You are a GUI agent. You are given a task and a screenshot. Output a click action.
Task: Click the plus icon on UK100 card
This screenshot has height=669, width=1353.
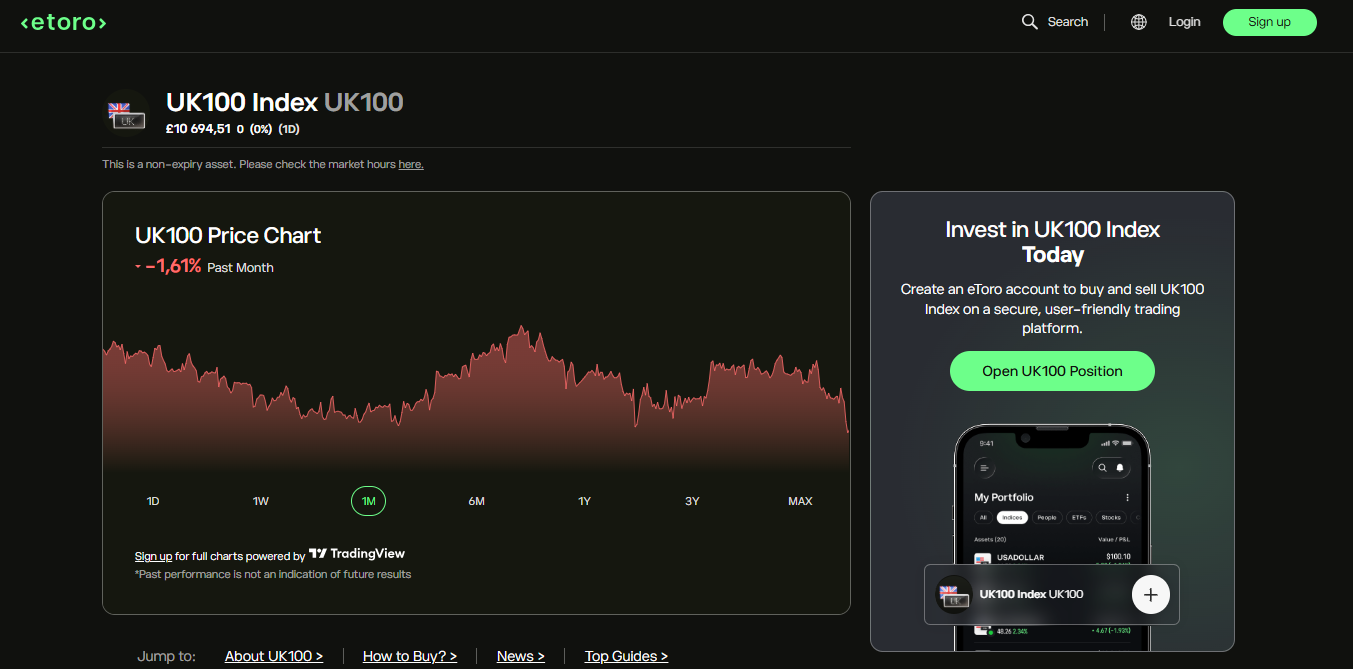click(x=1150, y=595)
